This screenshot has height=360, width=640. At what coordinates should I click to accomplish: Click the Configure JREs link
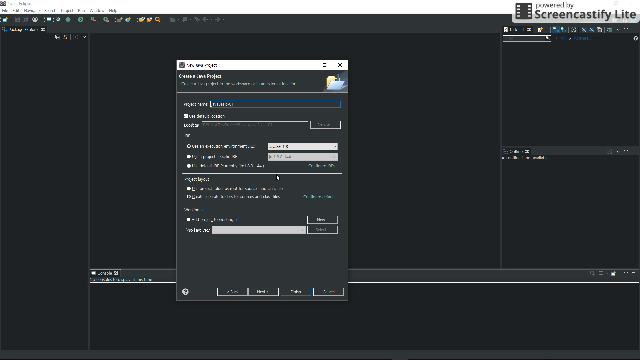[322, 166]
